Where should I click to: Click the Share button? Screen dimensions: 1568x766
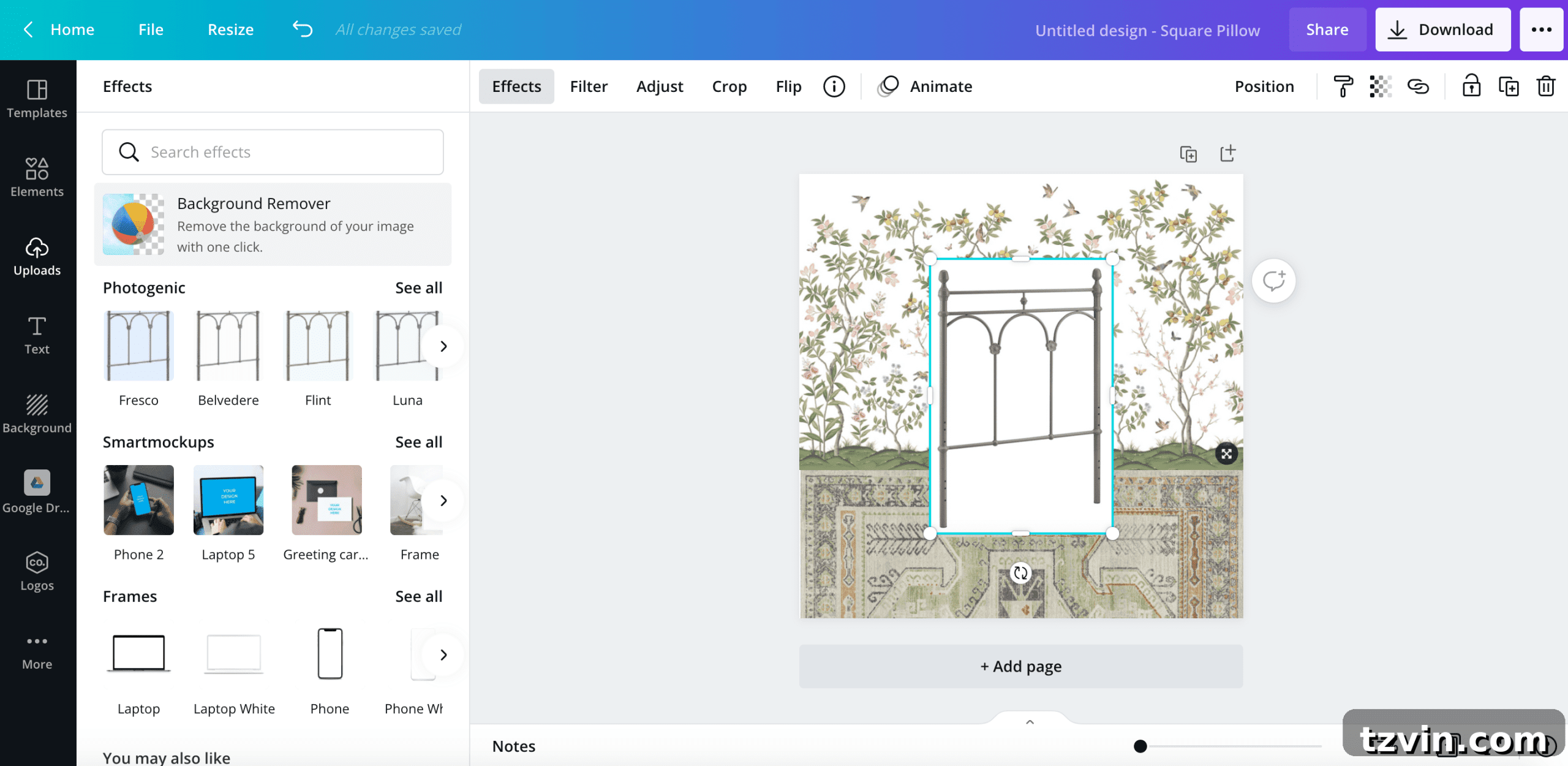(x=1327, y=29)
